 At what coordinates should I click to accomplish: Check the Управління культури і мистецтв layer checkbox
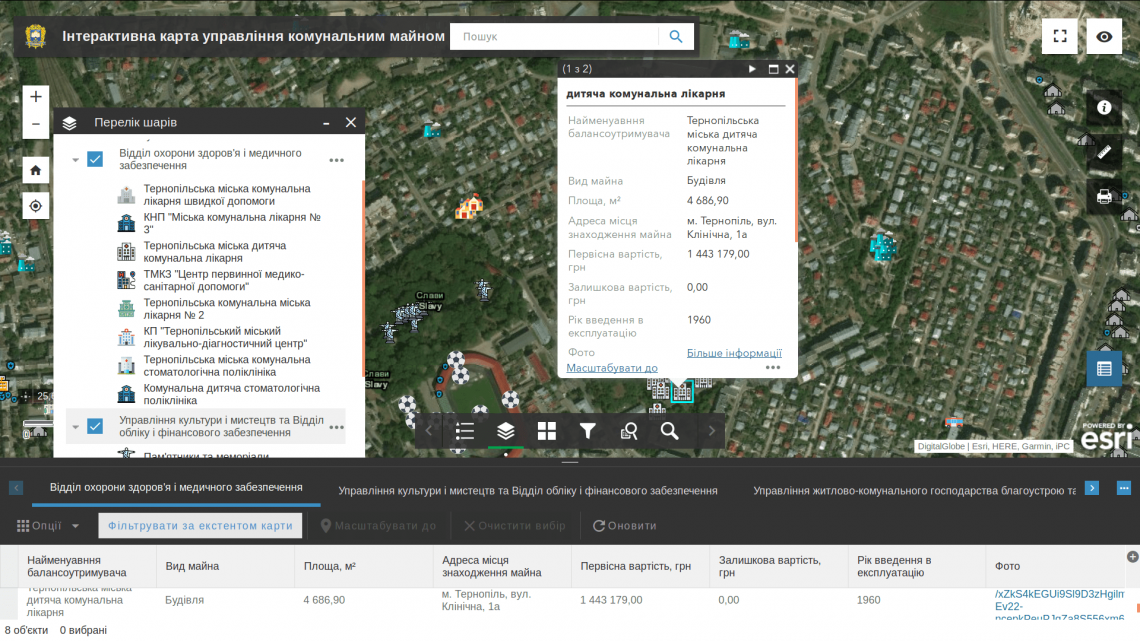95,425
